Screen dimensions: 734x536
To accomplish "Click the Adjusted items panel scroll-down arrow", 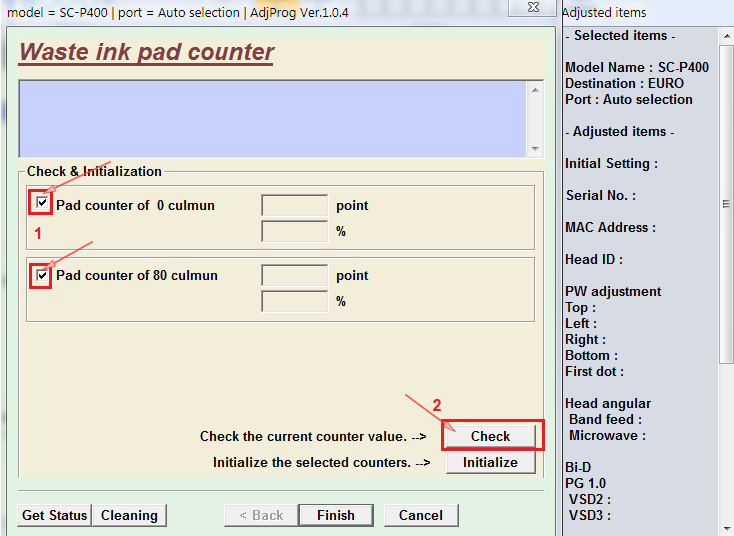I will pos(727,530).
